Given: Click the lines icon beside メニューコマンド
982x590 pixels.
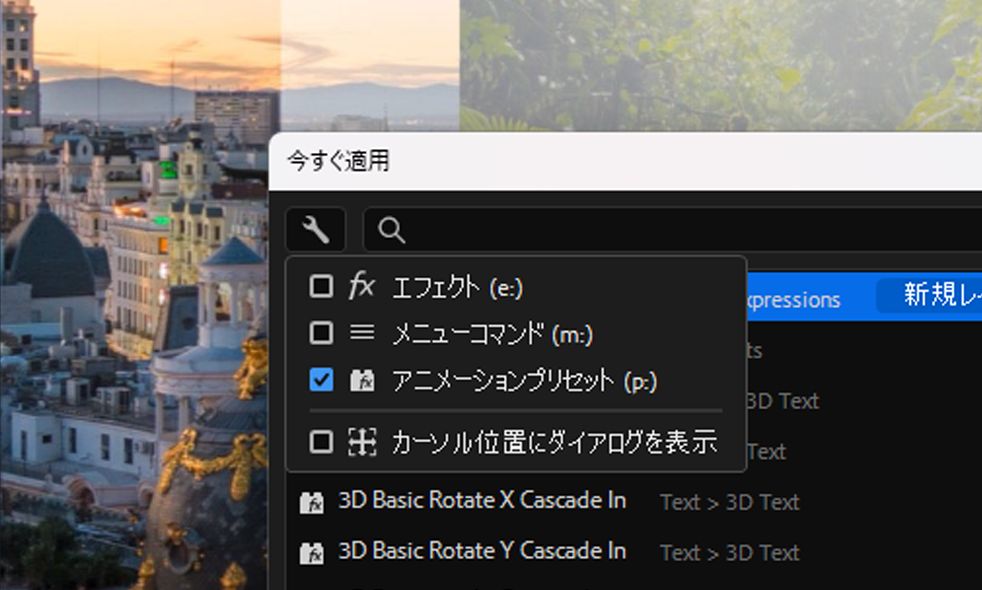Looking at the screenshot, I should (x=361, y=333).
